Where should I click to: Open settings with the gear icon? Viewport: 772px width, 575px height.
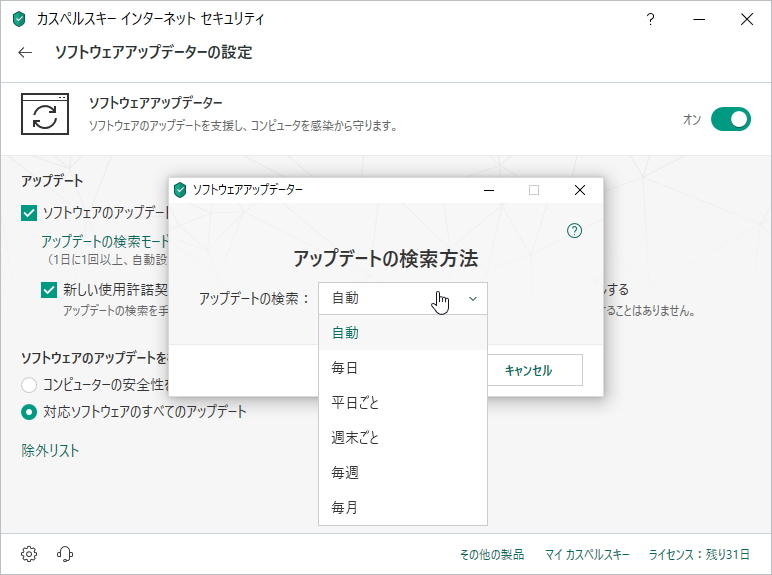[x=29, y=554]
